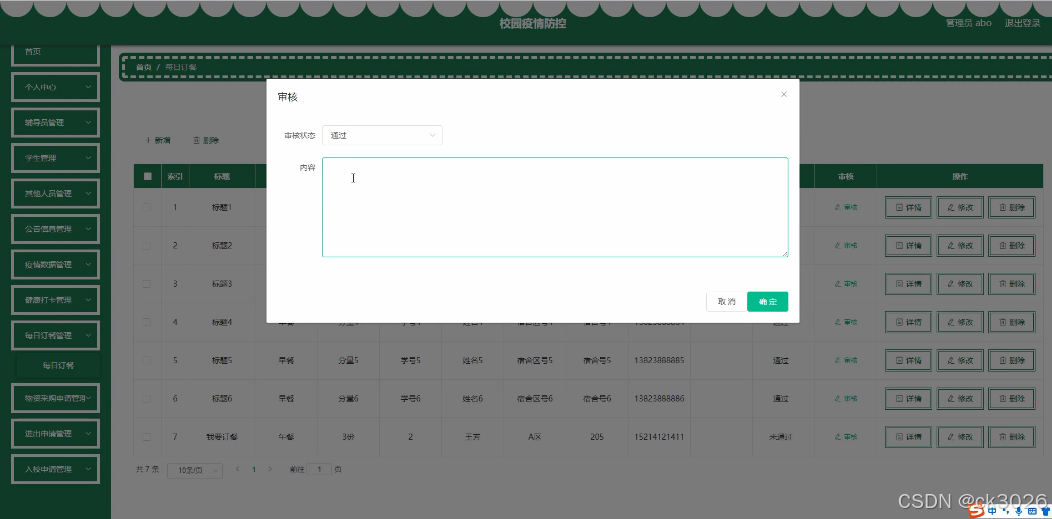
Task: Open the 10条/页 page size dropdown
Action: pyautogui.click(x=195, y=470)
